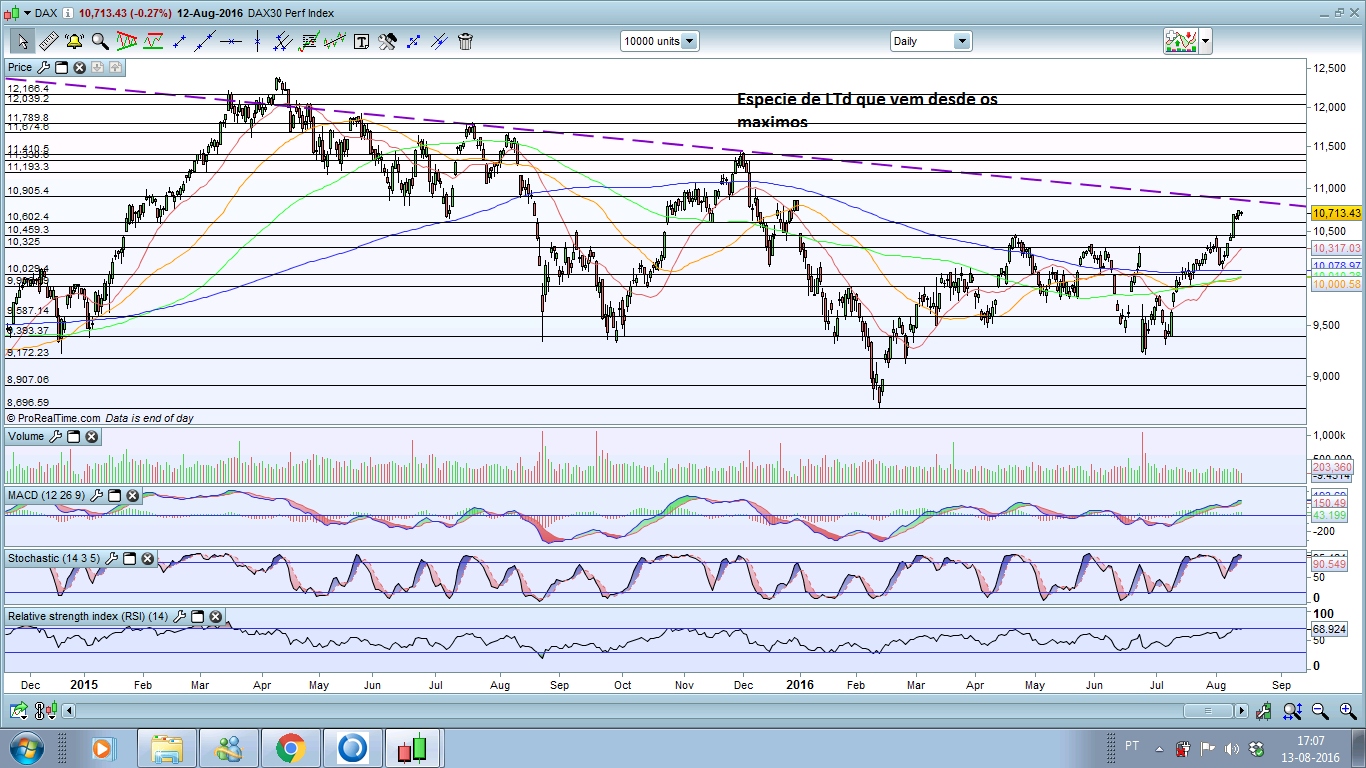Image resolution: width=1366 pixels, height=768 pixels.
Task: Activate the magnifying glass zoom tool
Action: click(x=100, y=41)
